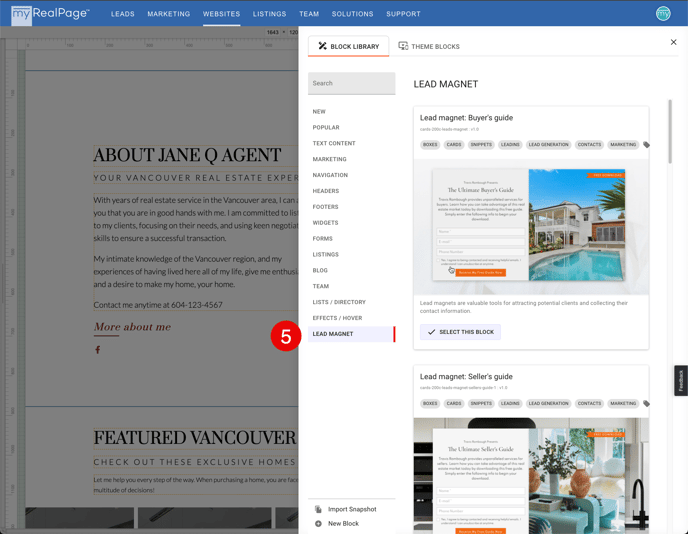Select the Lead Magnet category
This screenshot has height=534, width=688.
351,334
